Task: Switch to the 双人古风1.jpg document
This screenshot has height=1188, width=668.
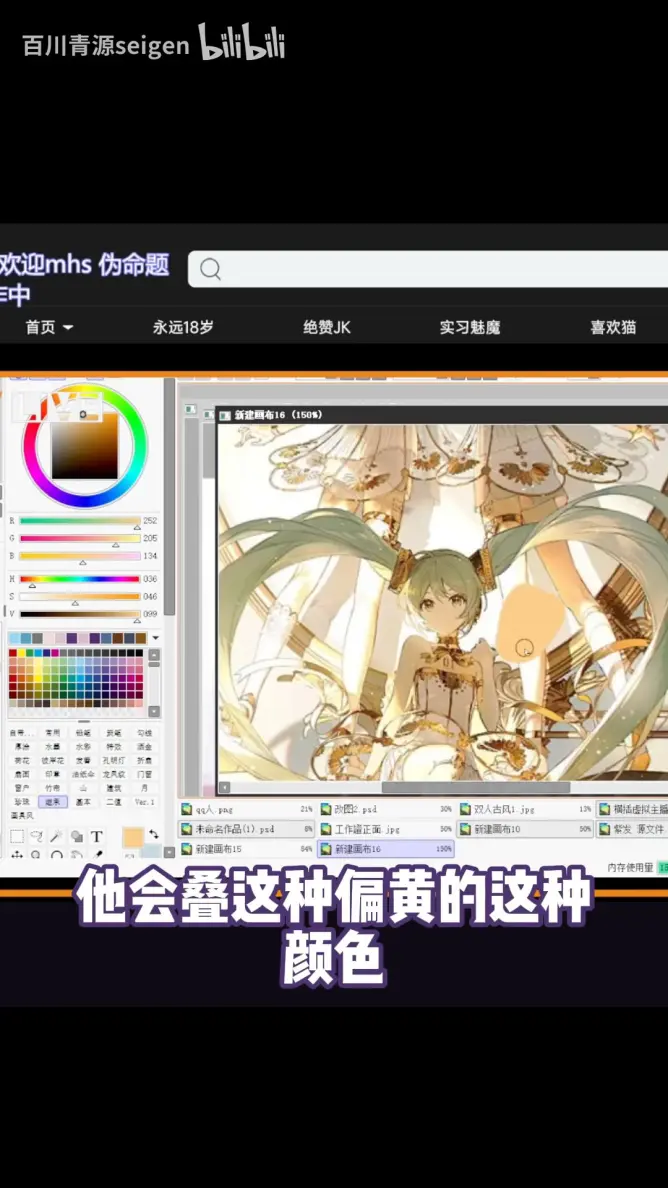Action: (x=525, y=809)
